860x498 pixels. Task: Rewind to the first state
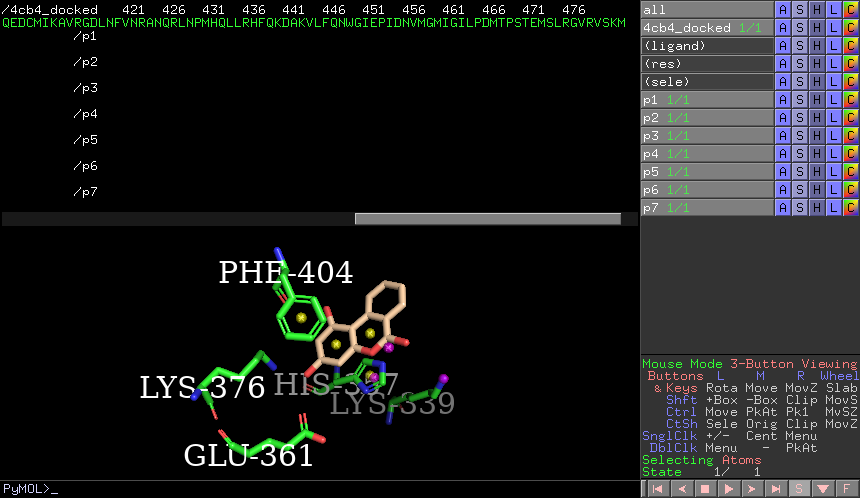tap(657, 489)
